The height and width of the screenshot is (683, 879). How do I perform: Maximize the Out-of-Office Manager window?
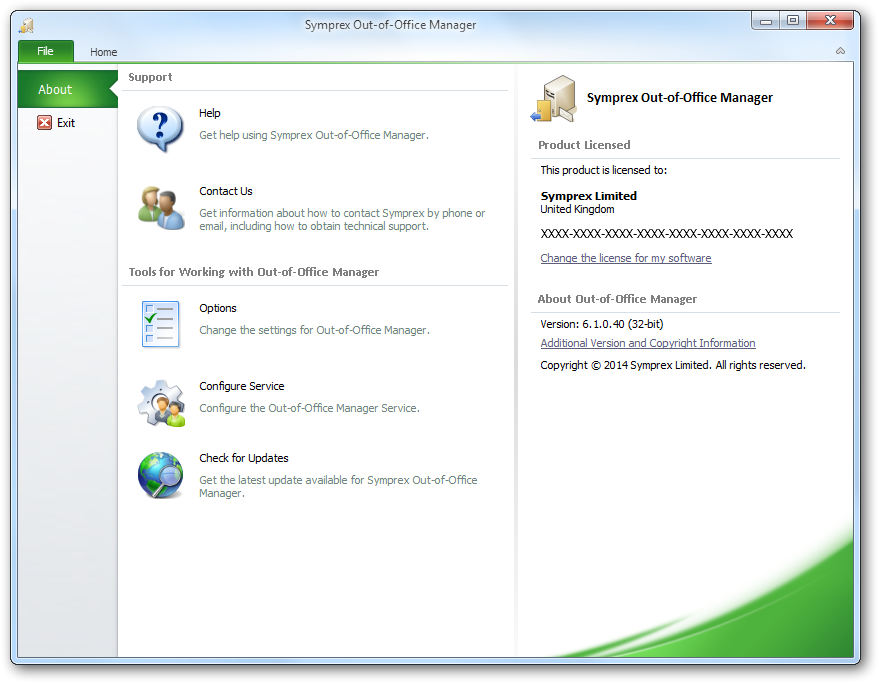pos(793,21)
